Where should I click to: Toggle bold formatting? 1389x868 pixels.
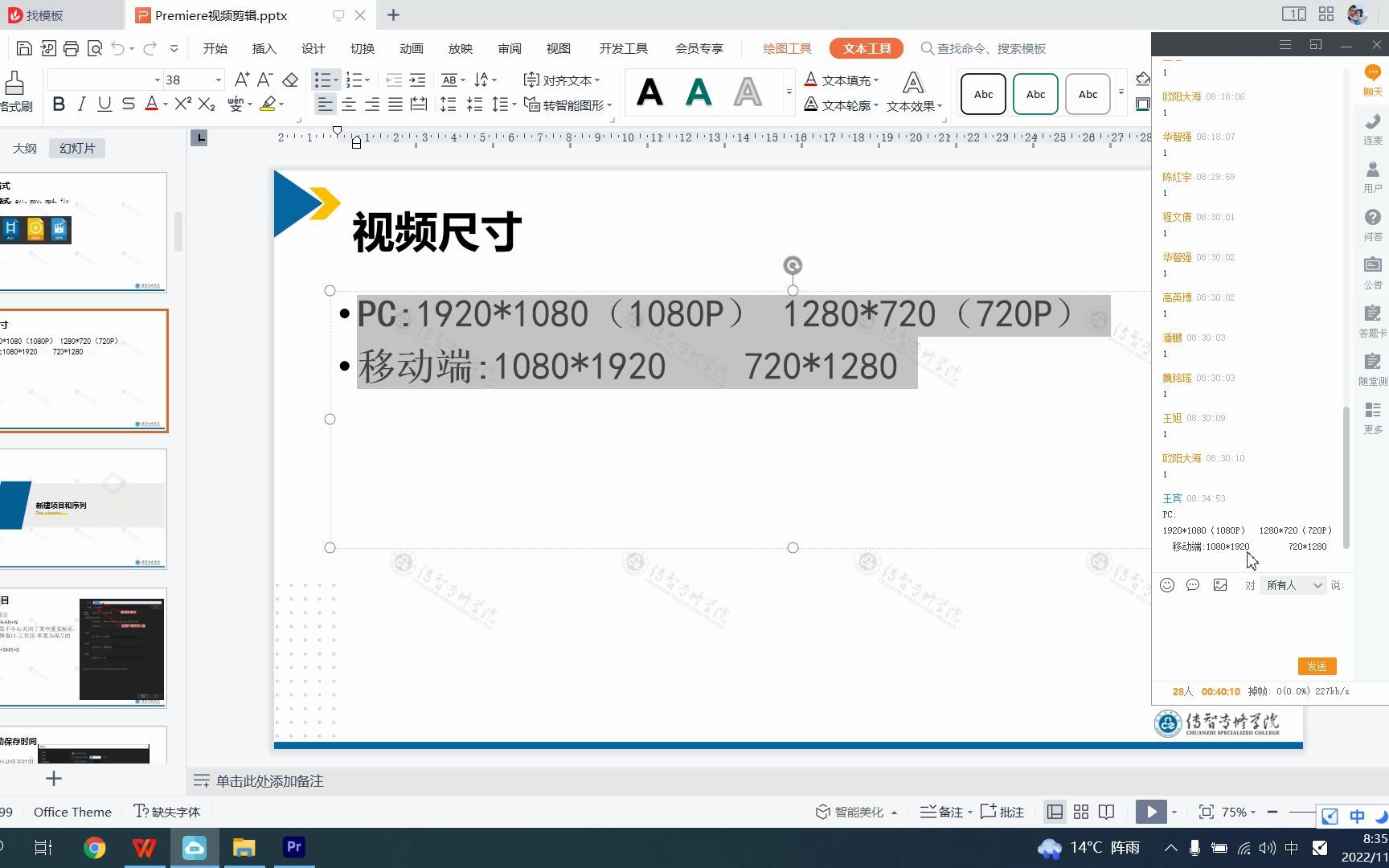58,104
